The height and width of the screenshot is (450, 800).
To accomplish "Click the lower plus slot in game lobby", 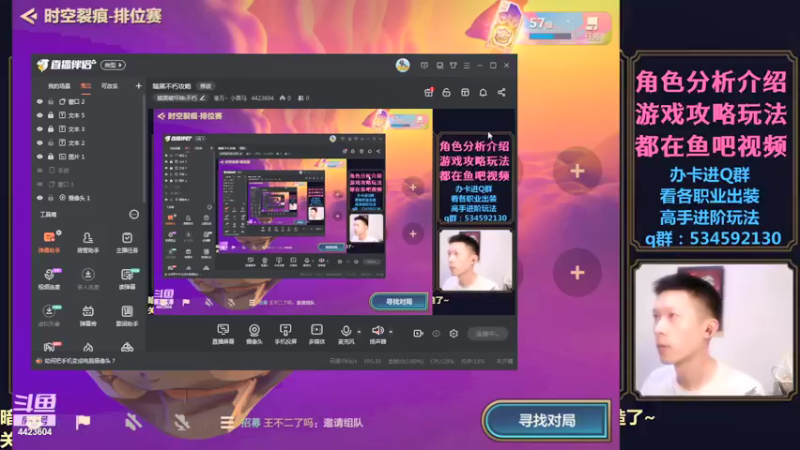I will tap(577, 273).
